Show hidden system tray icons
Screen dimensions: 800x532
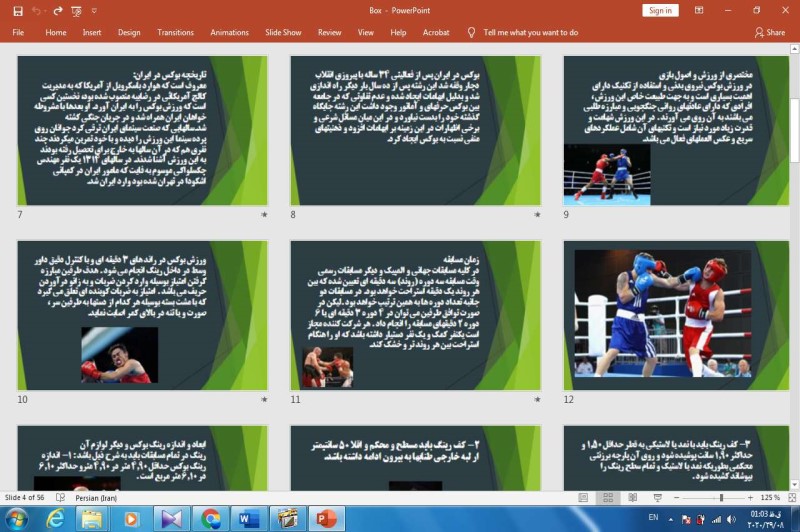click(x=673, y=518)
